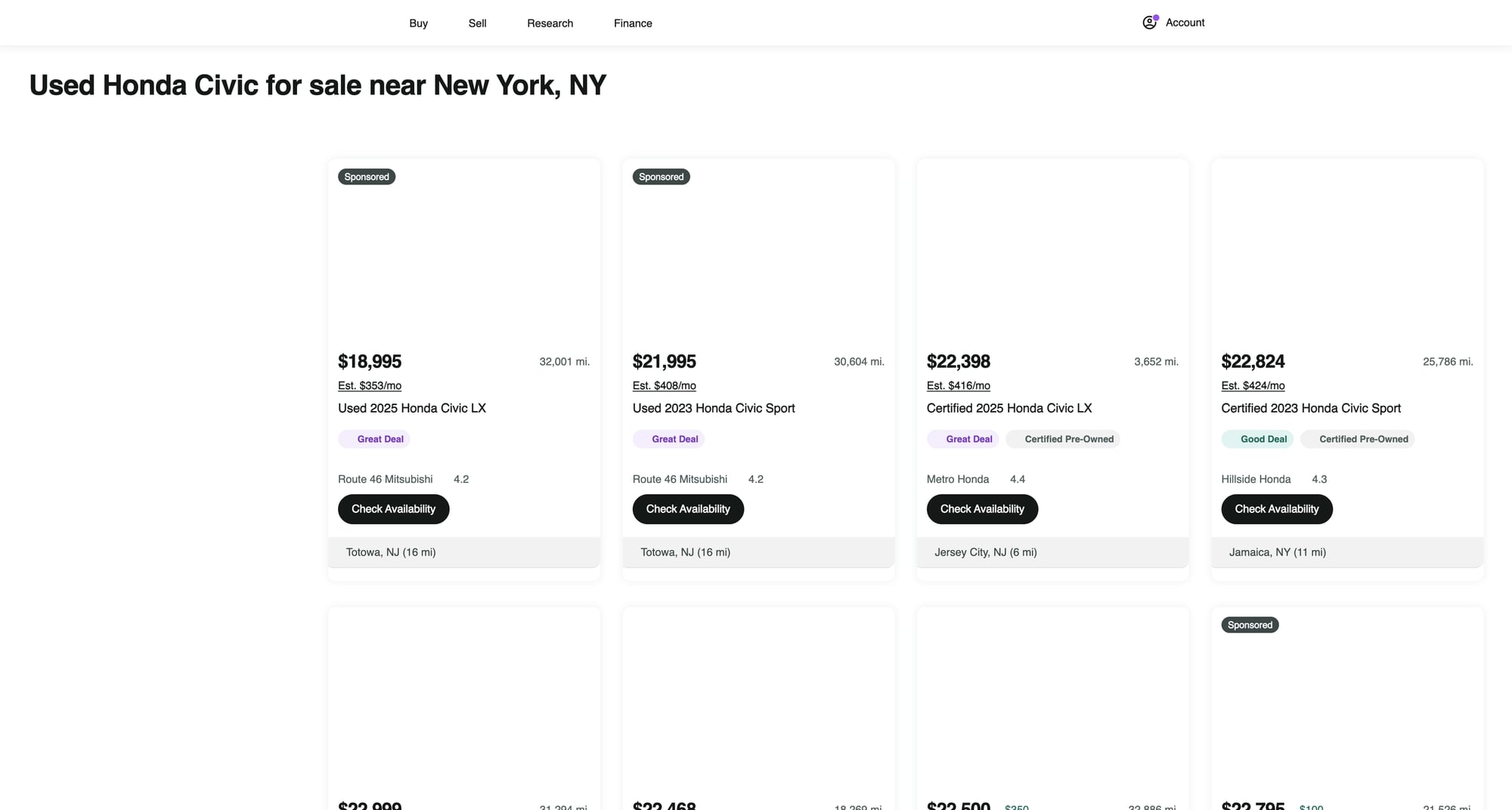Screen dimensions: 1512x810
Task: Click the Est. $408/mo estimate link
Action: (x=664, y=385)
